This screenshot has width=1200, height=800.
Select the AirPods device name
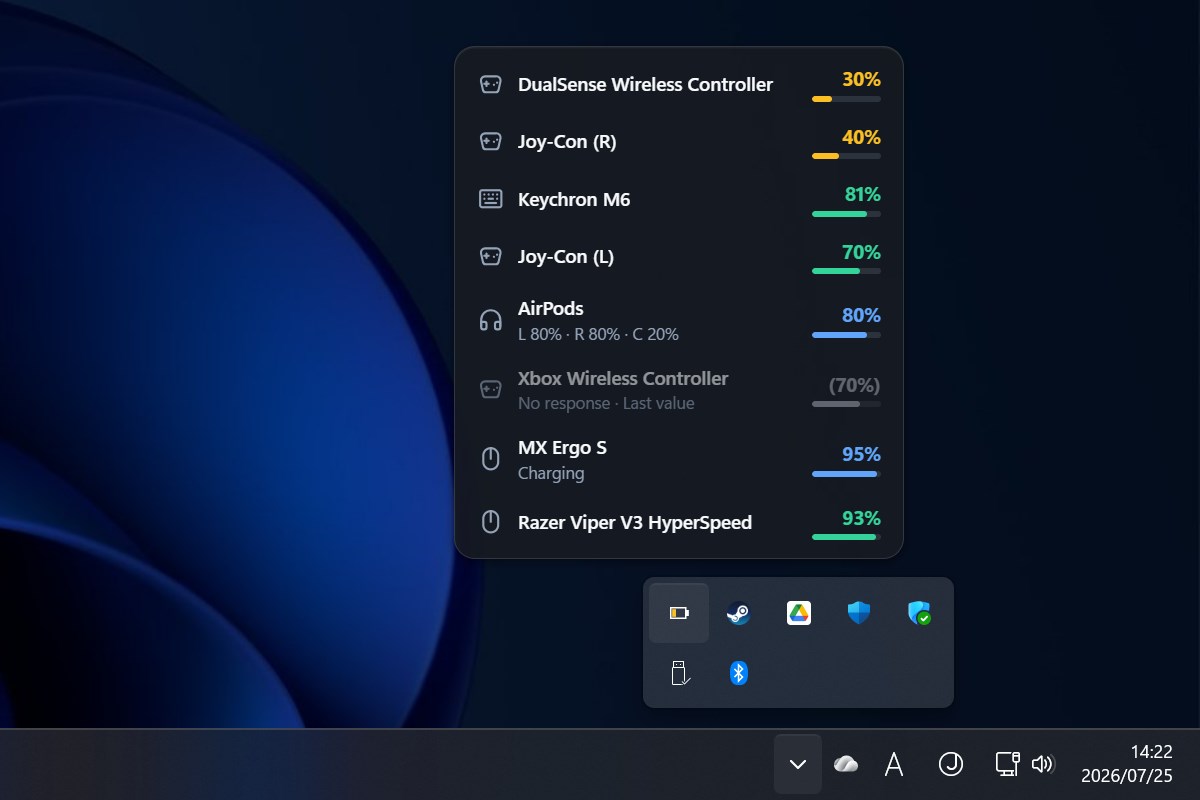[551, 309]
